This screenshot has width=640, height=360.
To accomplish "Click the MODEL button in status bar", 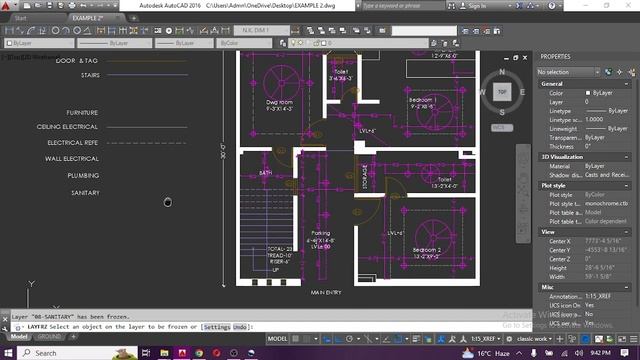I will coord(278,339).
